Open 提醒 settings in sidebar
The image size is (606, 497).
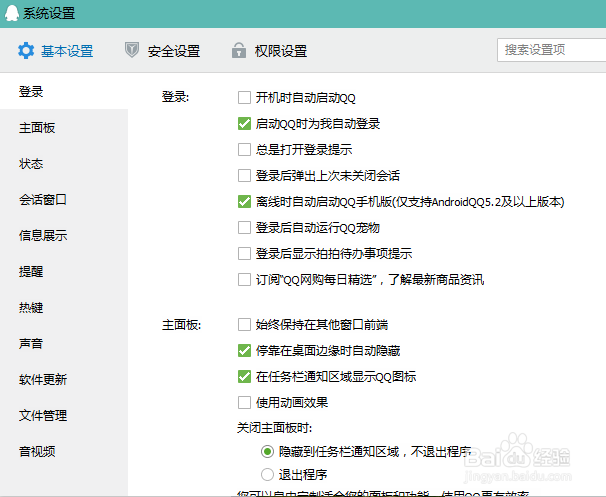click(64, 271)
